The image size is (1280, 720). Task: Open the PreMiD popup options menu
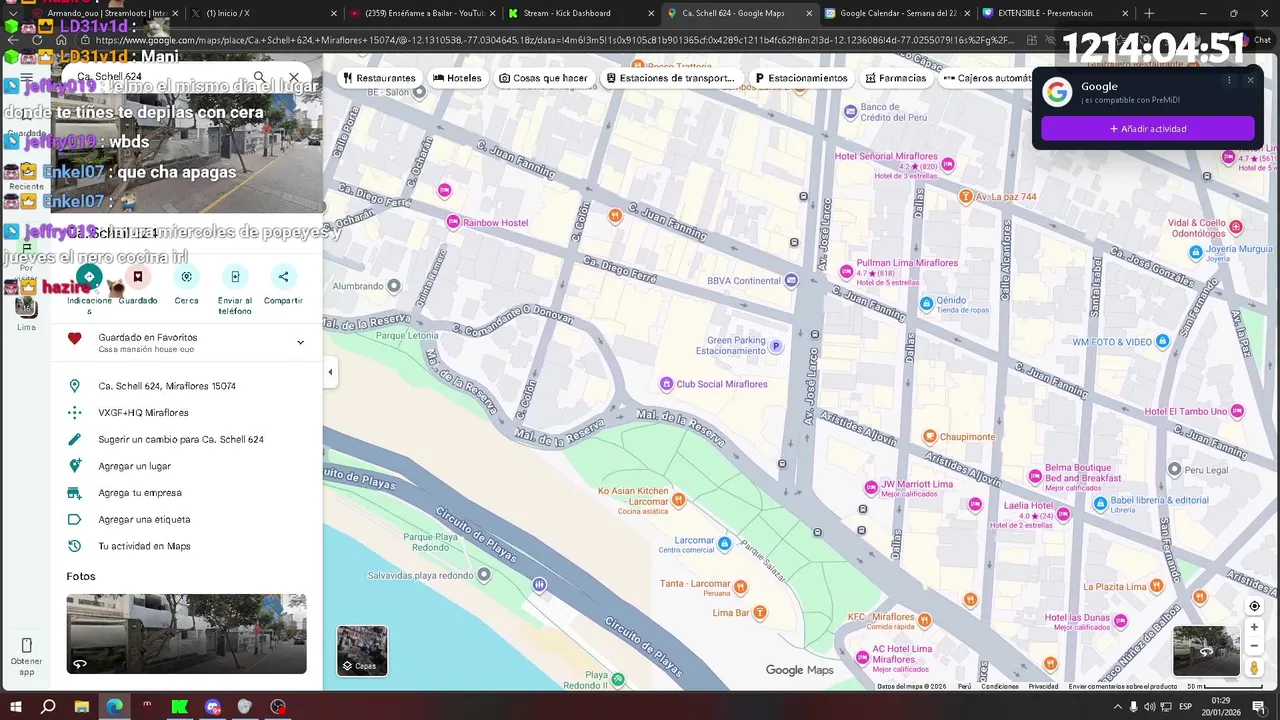click(x=1229, y=80)
